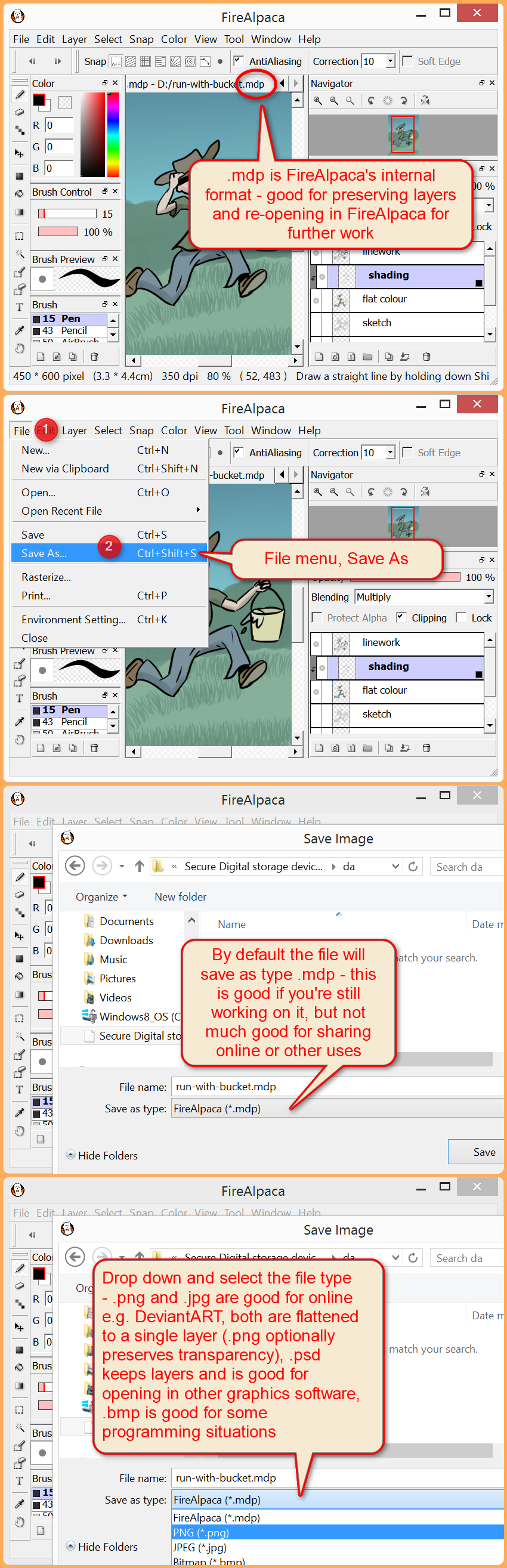
Task: Select PNG (*.png) file type option
Action: [x=338, y=1533]
